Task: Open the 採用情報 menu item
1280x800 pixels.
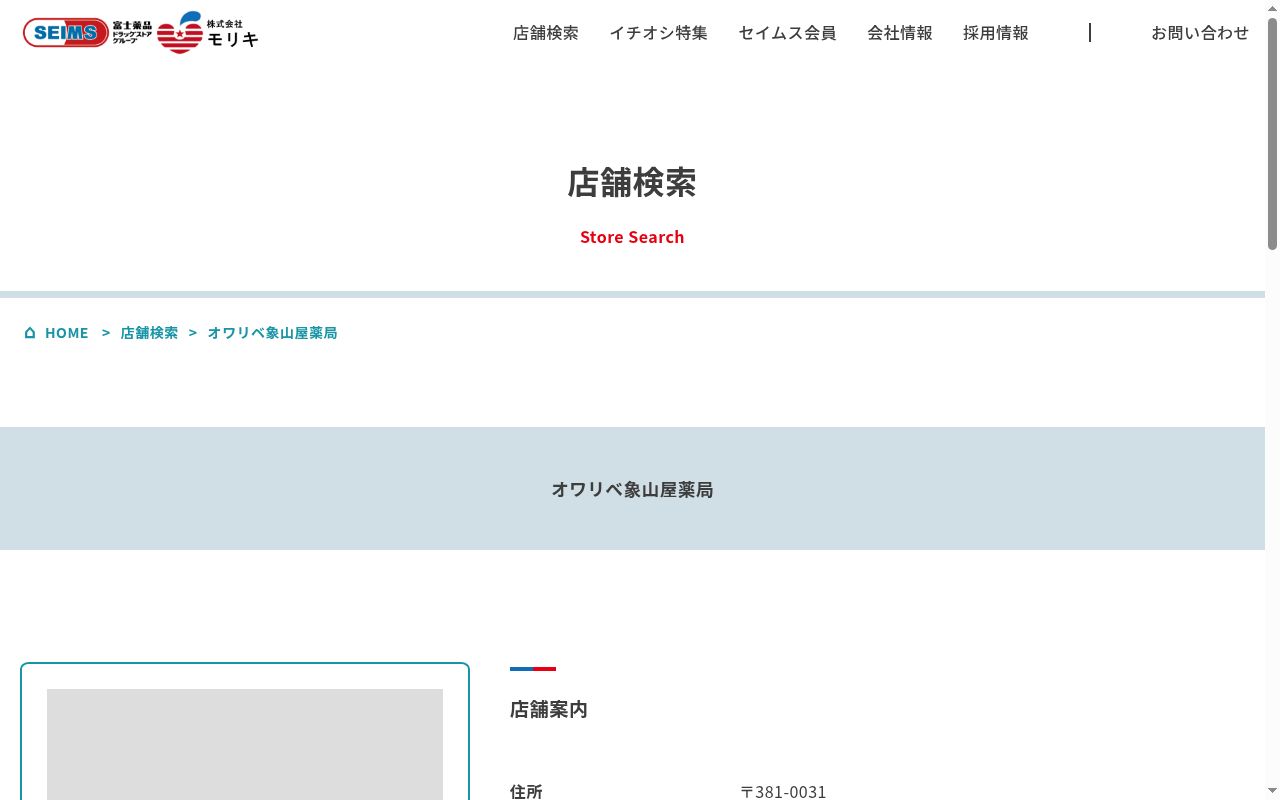Action: (x=996, y=33)
